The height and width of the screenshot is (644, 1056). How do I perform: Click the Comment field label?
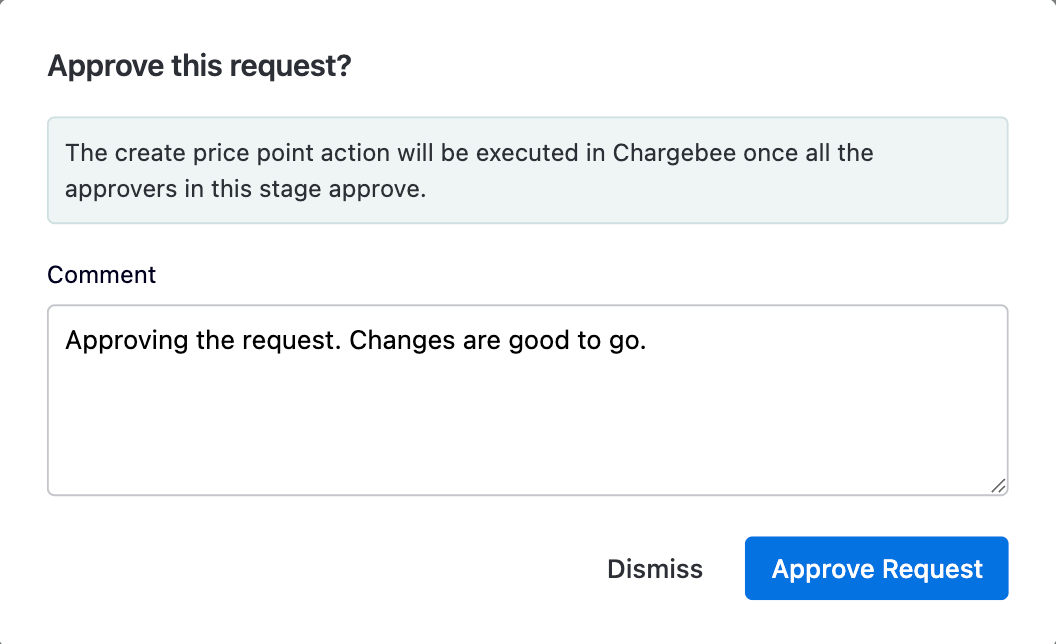pyautogui.click(x=102, y=275)
